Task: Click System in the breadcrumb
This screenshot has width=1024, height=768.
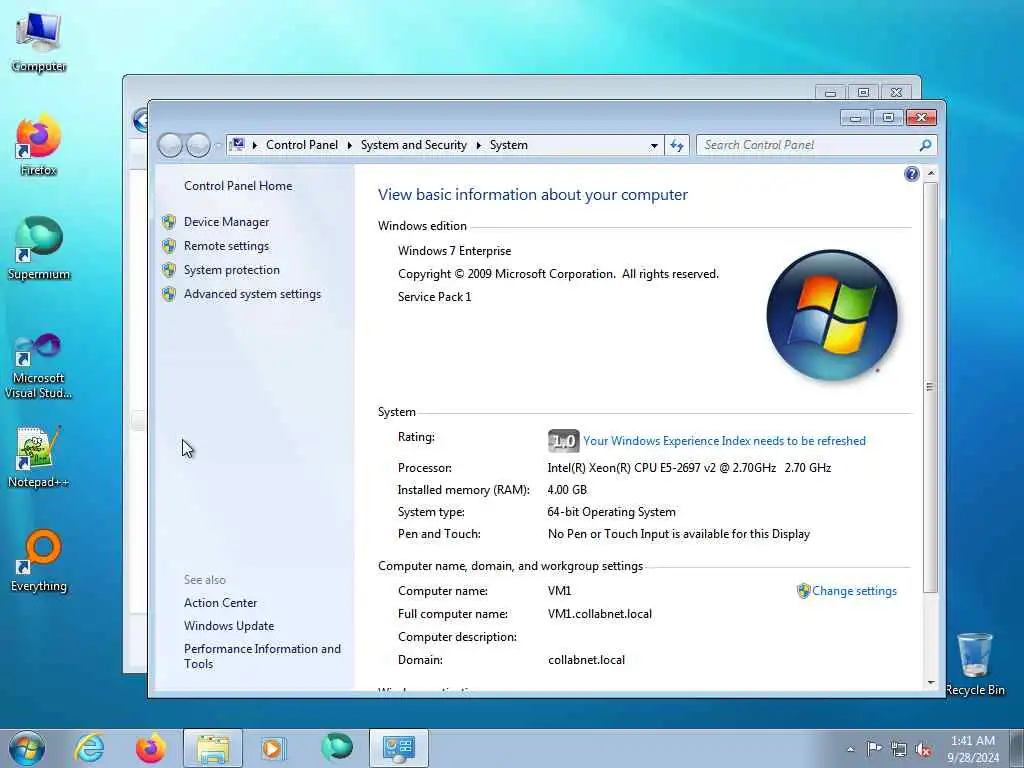Action: click(509, 145)
